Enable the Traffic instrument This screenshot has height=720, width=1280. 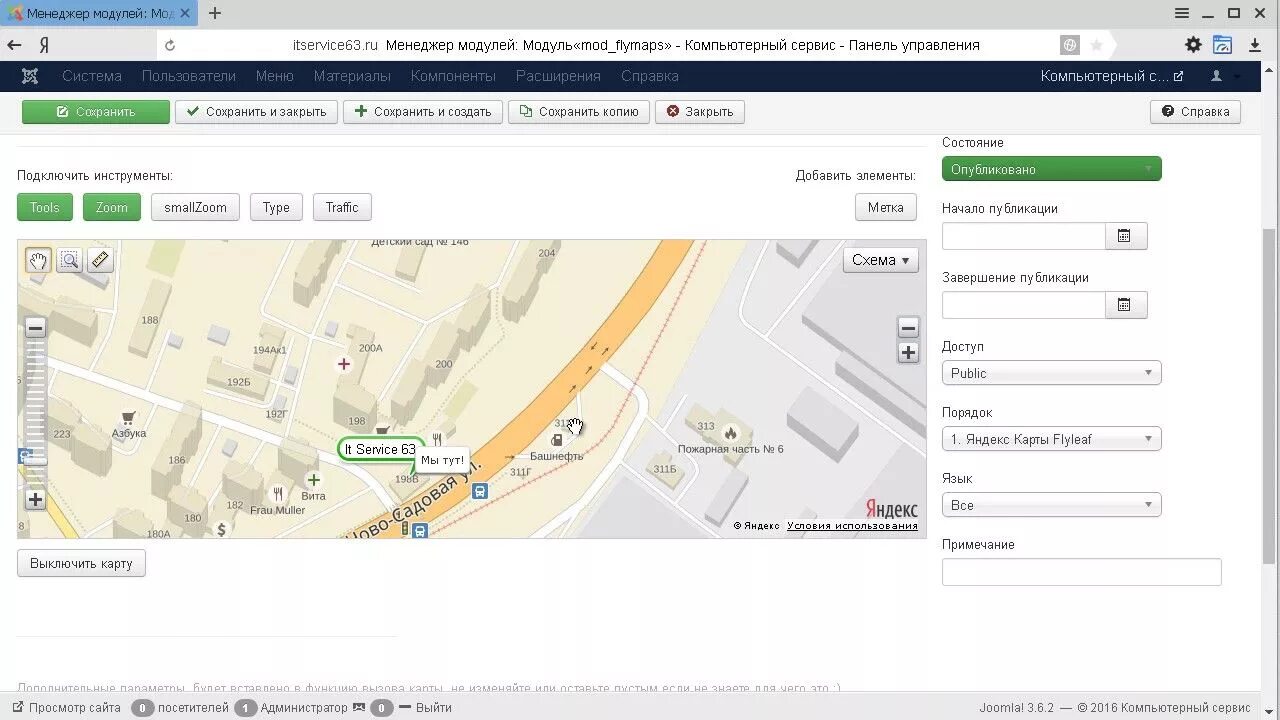pyautogui.click(x=342, y=207)
